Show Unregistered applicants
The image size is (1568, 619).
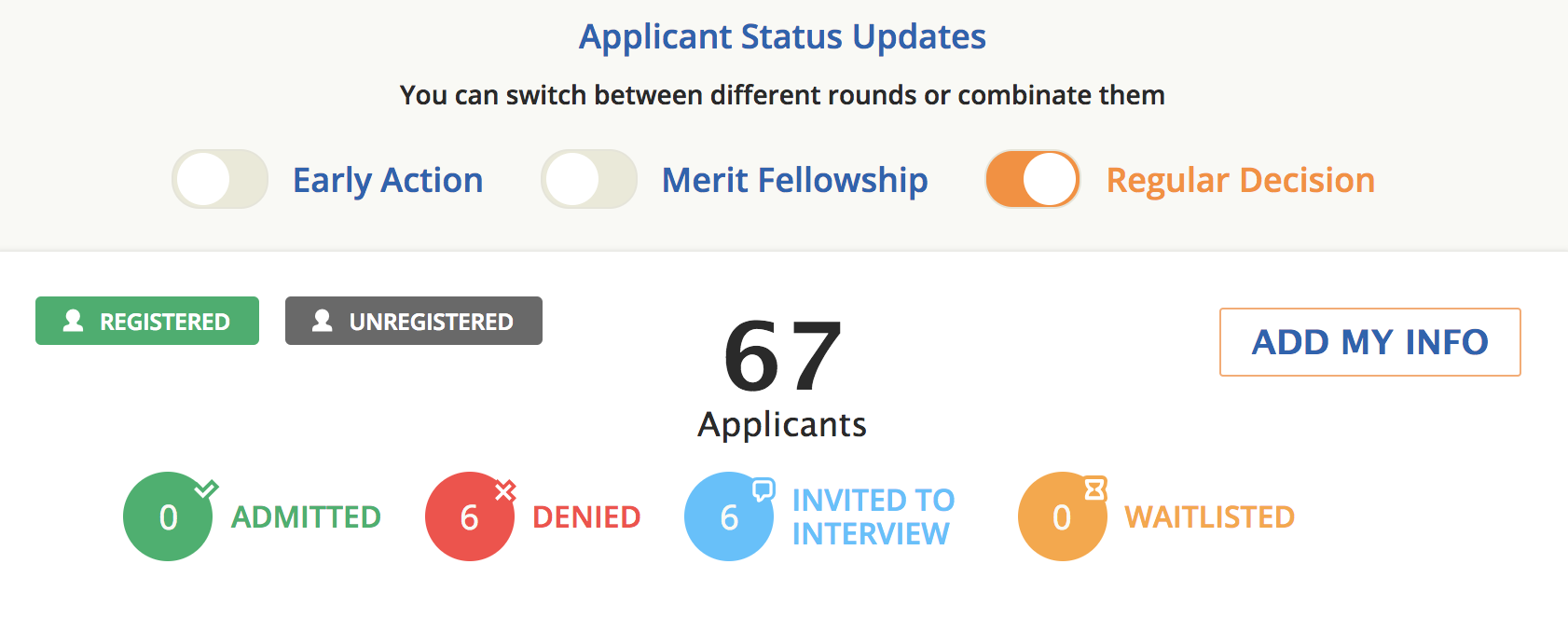[414, 321]
